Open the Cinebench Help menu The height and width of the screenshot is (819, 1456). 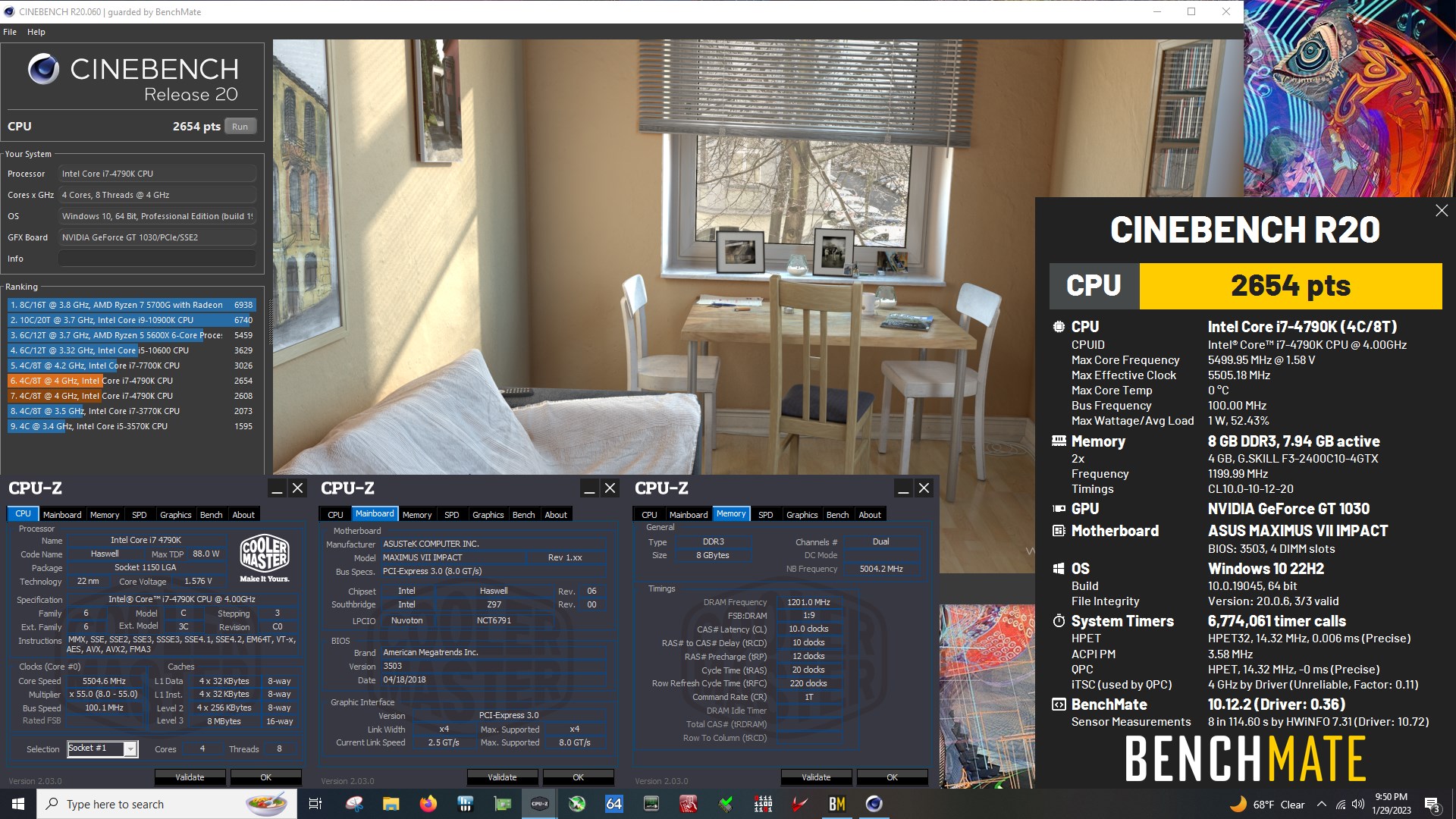point(36,32)
